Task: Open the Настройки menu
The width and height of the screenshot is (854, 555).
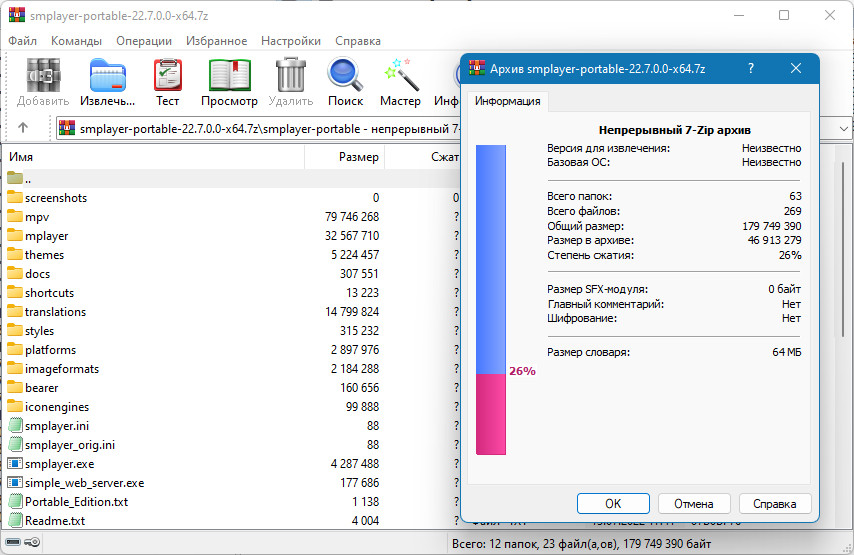Action: tap(291, 41)
